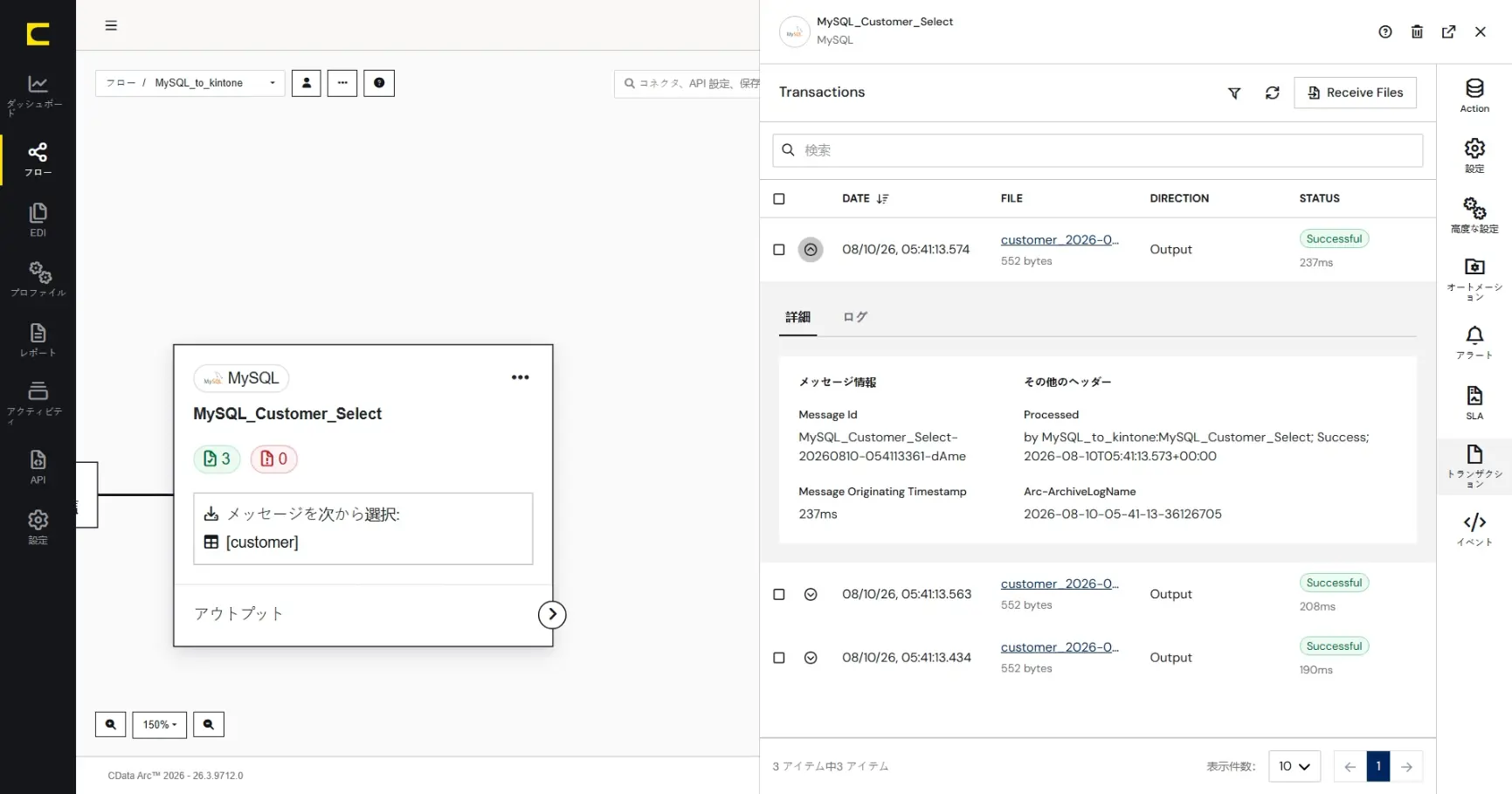The height and width of the screenshot is (794, 1512).
Task: Click the flow help question-mark button
Action: click(379, 83)
